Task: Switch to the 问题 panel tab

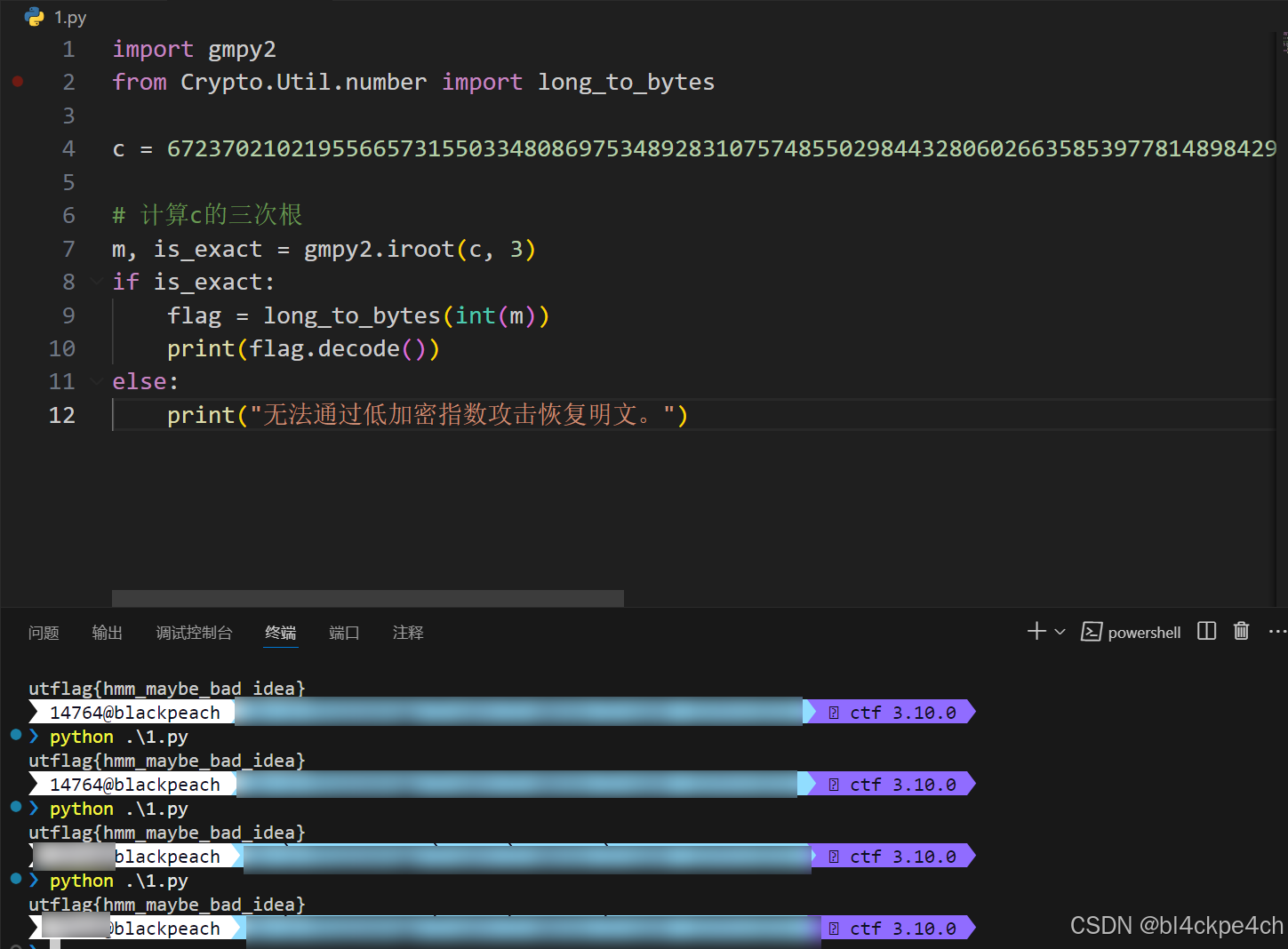Action: click(x=44, y=633)
